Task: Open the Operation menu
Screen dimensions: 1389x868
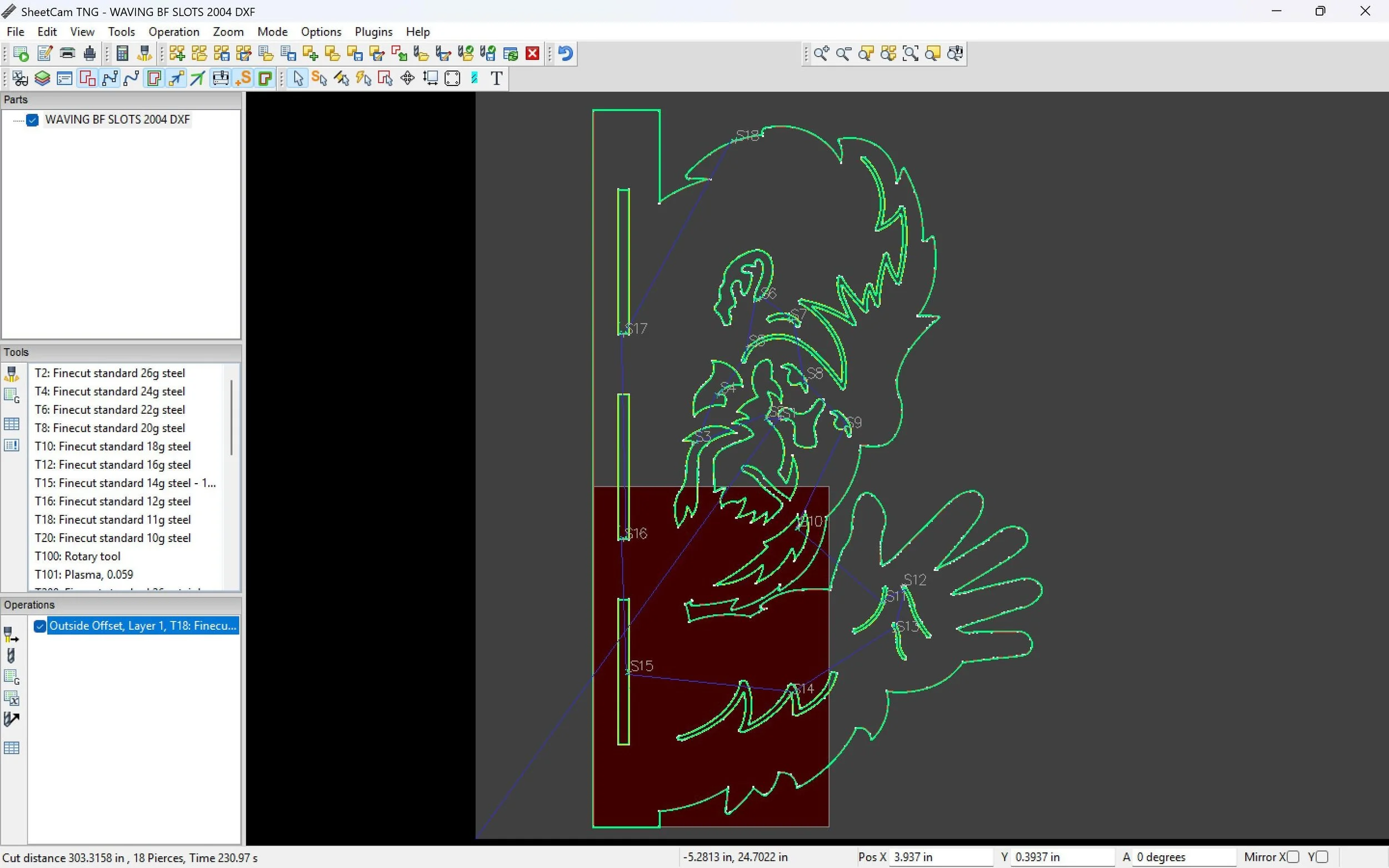Action: (173, 32)
